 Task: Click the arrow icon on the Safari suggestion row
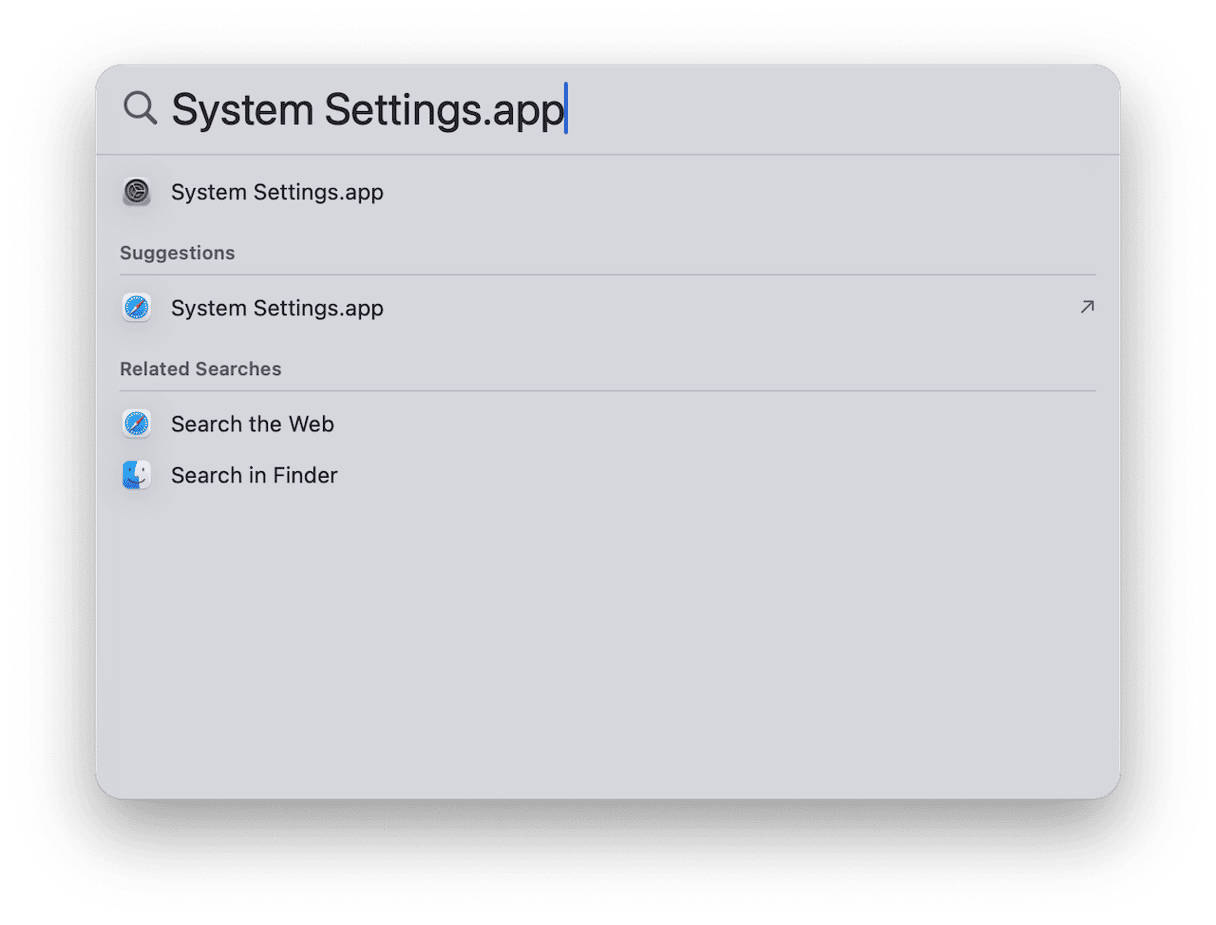pos(1087,307)
